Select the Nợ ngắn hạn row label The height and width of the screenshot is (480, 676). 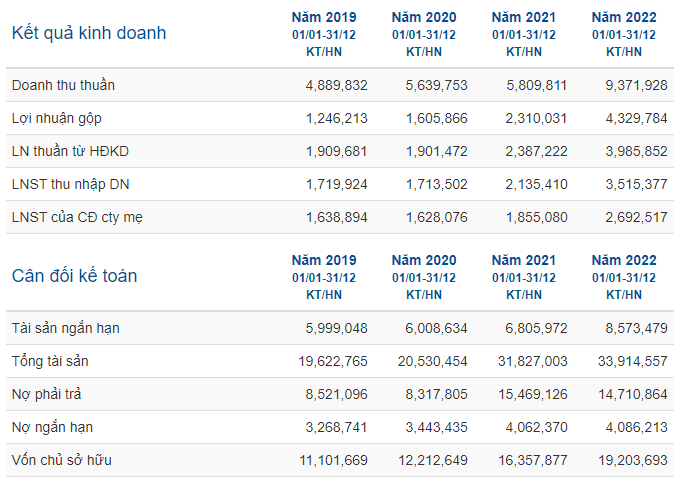point(52,427)
